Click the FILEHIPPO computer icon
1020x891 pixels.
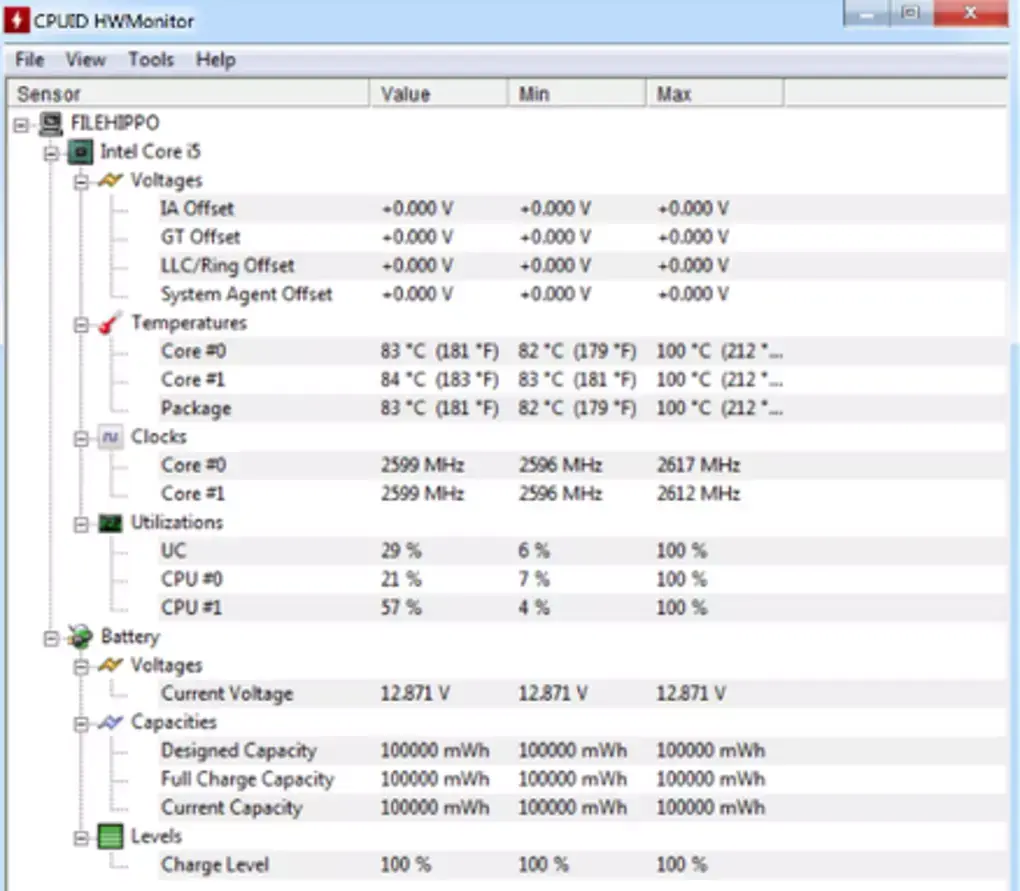point(51,123)
